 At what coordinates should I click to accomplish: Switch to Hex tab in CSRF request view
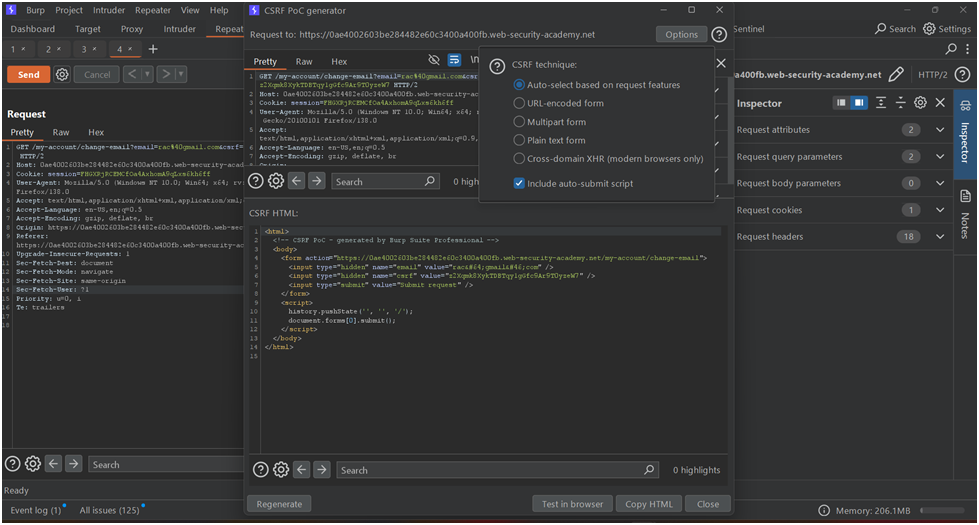[x=339, y=62]
